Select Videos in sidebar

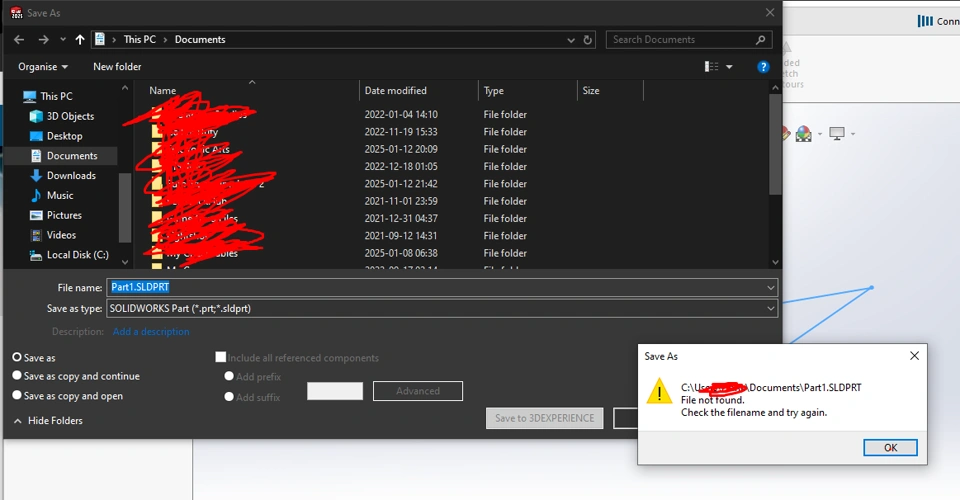[x=61, y=235]
